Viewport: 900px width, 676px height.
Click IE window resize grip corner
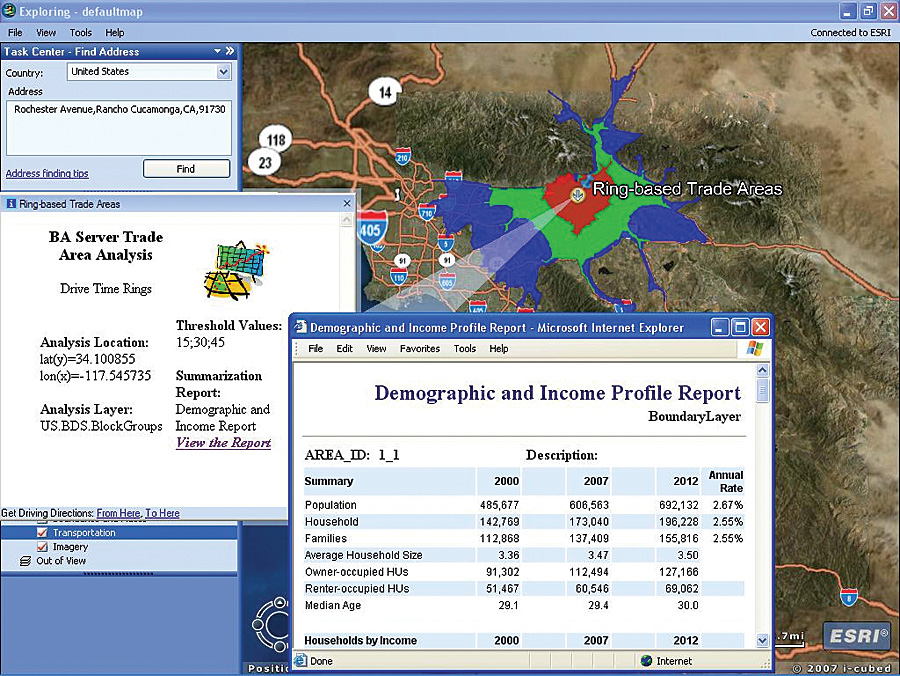766,663
